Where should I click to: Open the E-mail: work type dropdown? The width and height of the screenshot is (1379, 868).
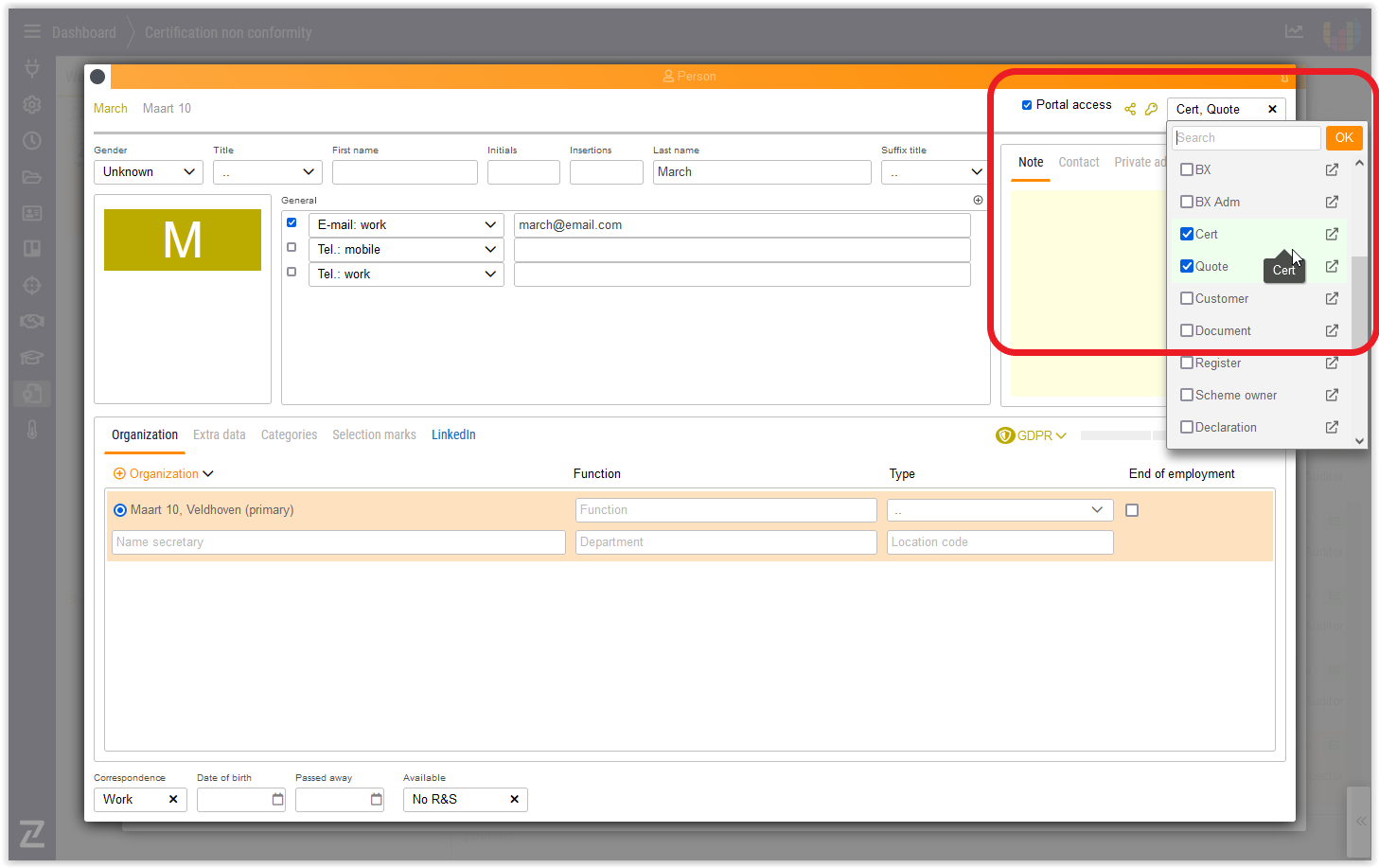tap(406, 224)
